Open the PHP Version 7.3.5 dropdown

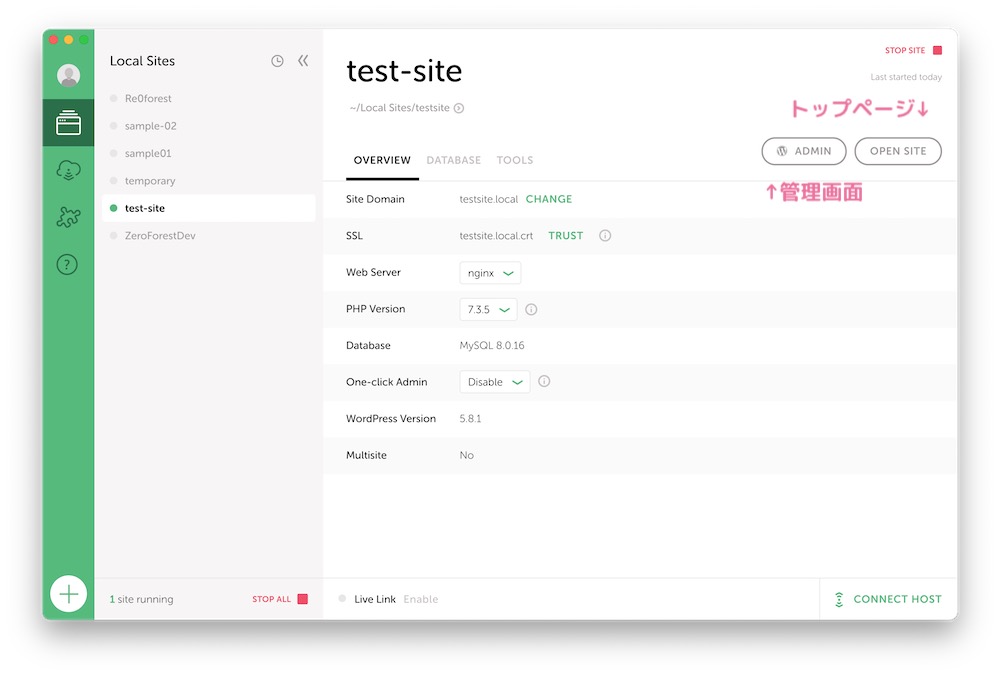tap(488, 309)
